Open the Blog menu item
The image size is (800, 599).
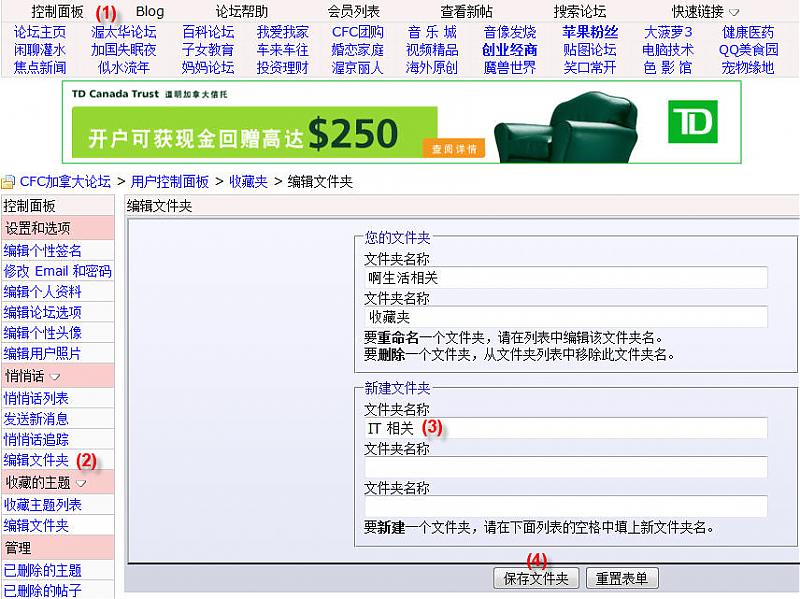pyautogui.click(x=150, y=12)
